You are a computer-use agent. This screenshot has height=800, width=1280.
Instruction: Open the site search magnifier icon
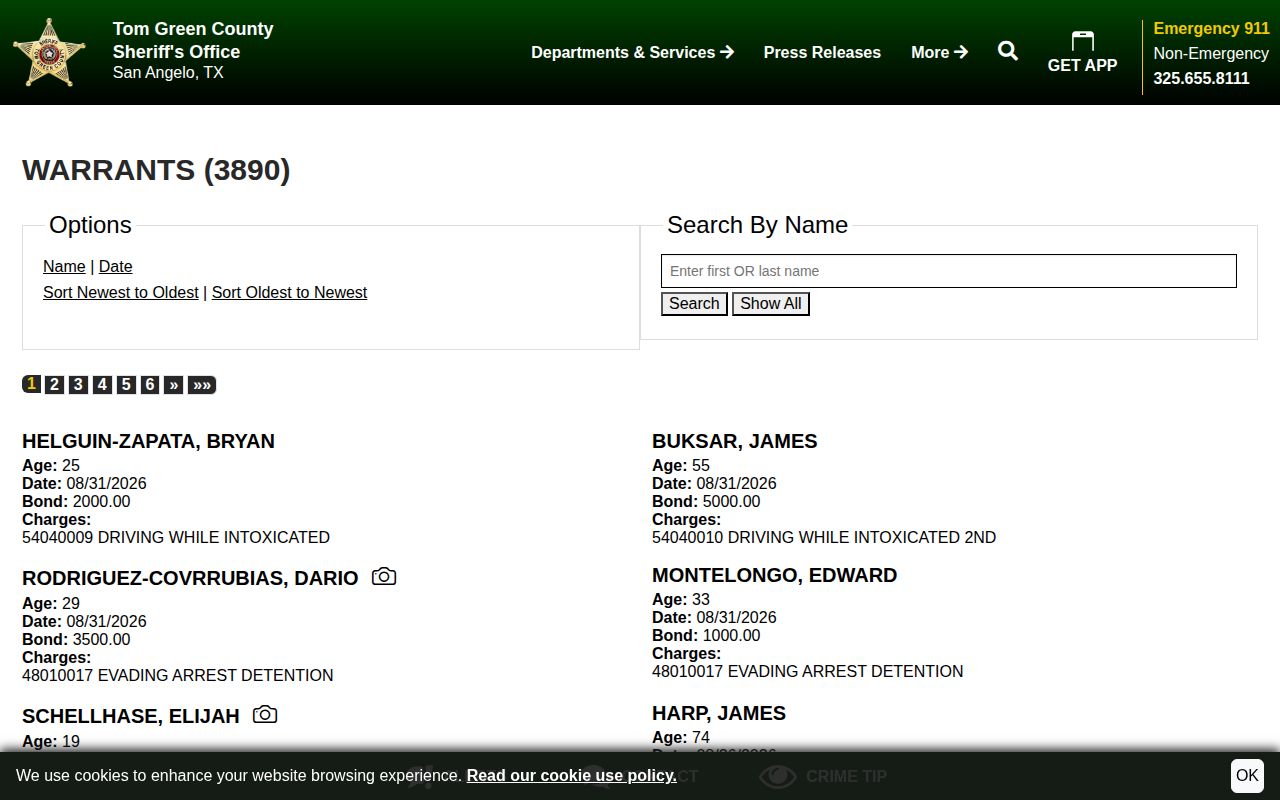pyautogui.click(x=1008, y=51)
